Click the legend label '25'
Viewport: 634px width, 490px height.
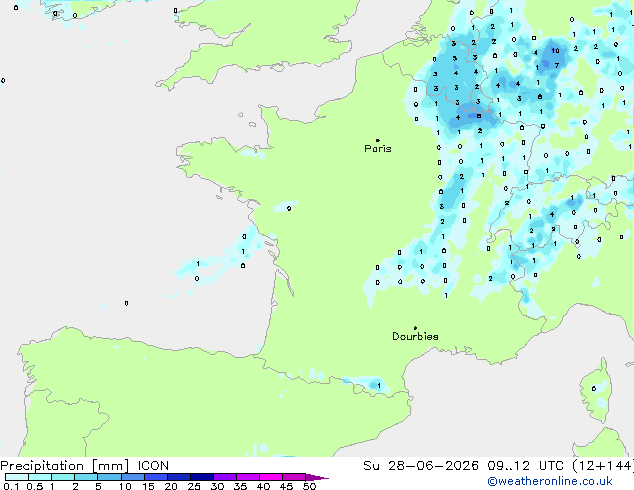click(x=194, y=486)
